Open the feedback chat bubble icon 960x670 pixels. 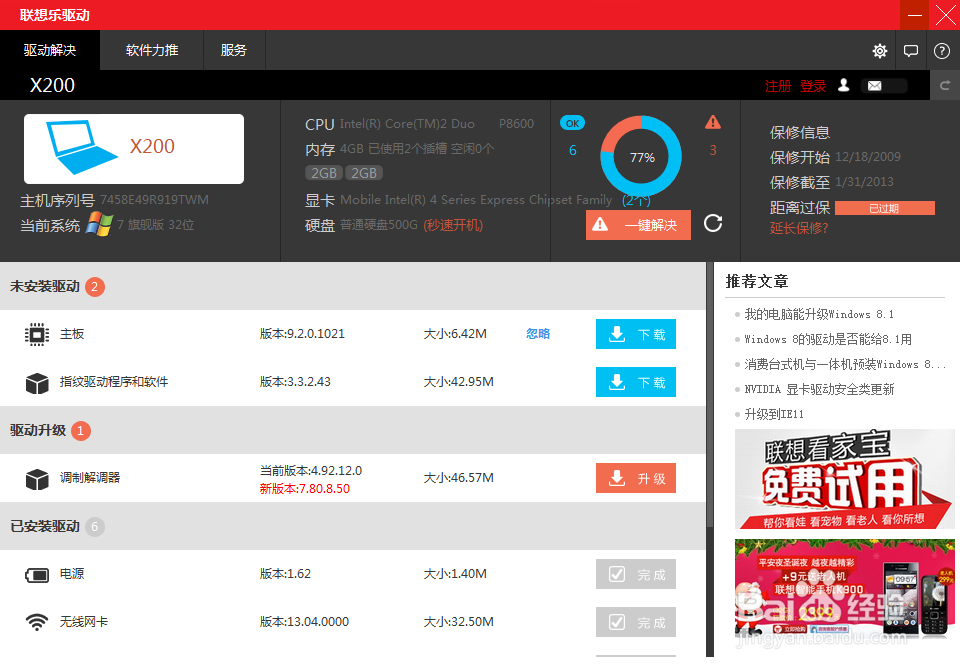click(910, 50)
